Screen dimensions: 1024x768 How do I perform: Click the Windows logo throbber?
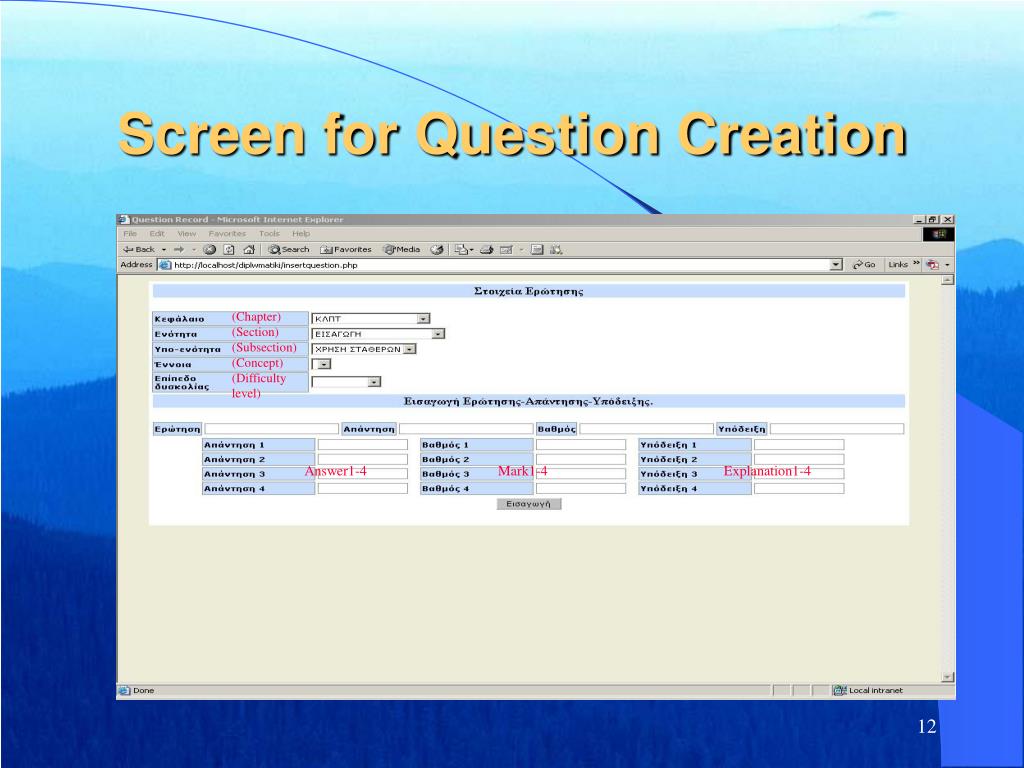pos(938,234)
